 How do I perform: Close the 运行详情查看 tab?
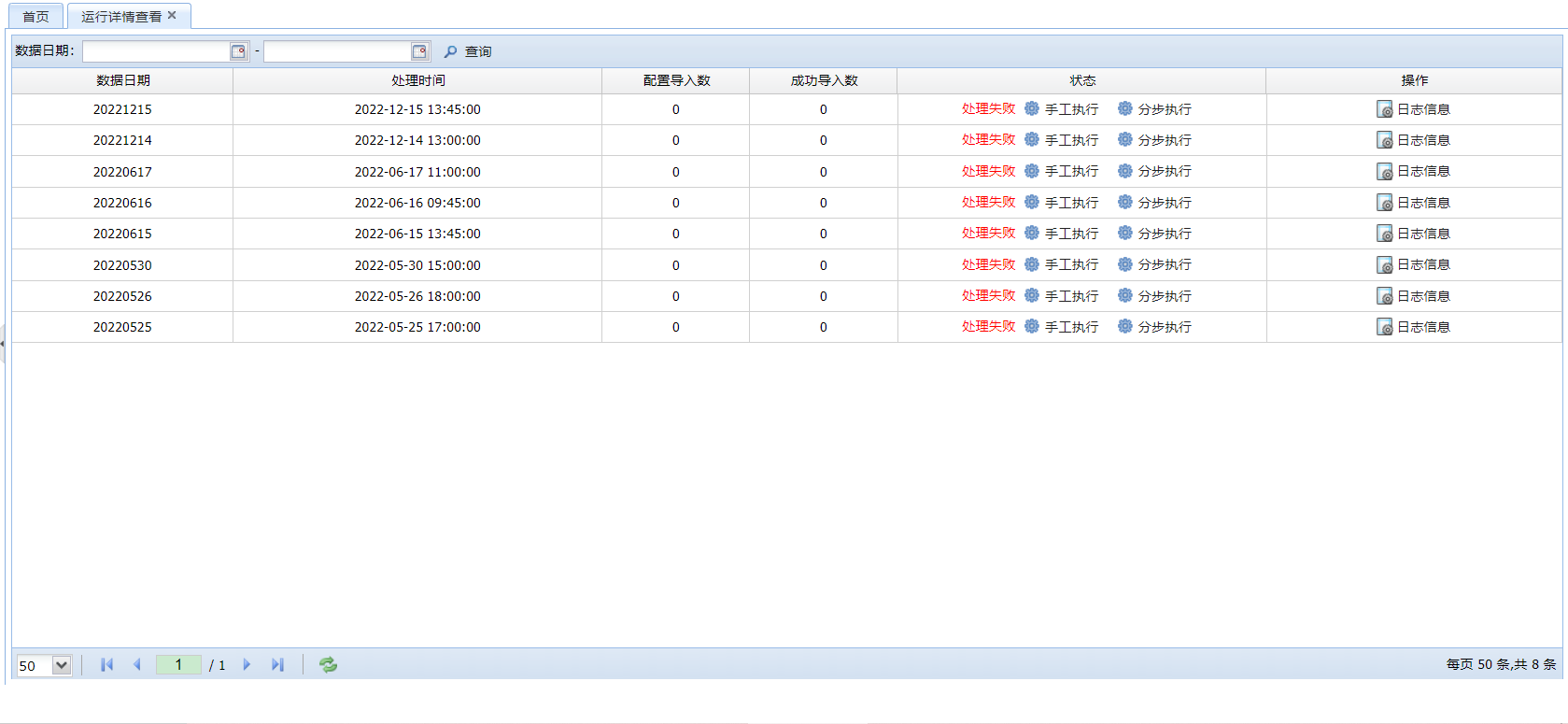pyautogui.click(x=172, y=15)
